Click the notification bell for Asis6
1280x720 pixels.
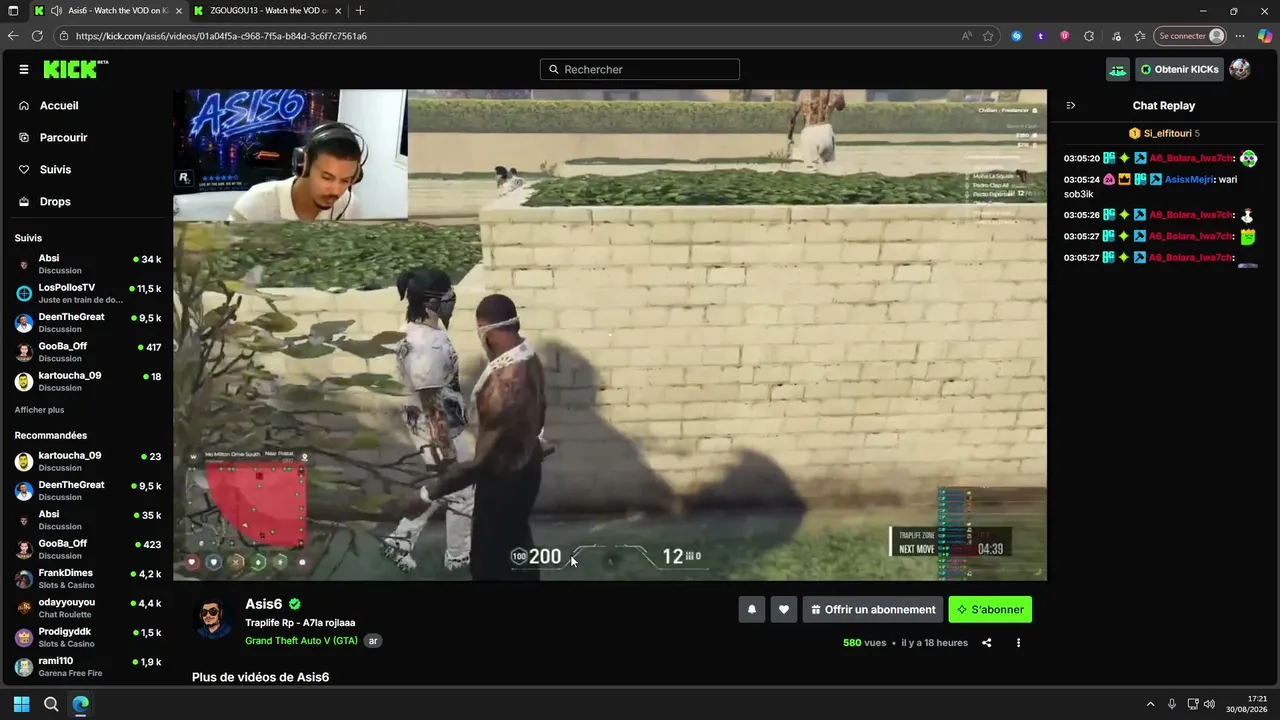click(752, 610)
